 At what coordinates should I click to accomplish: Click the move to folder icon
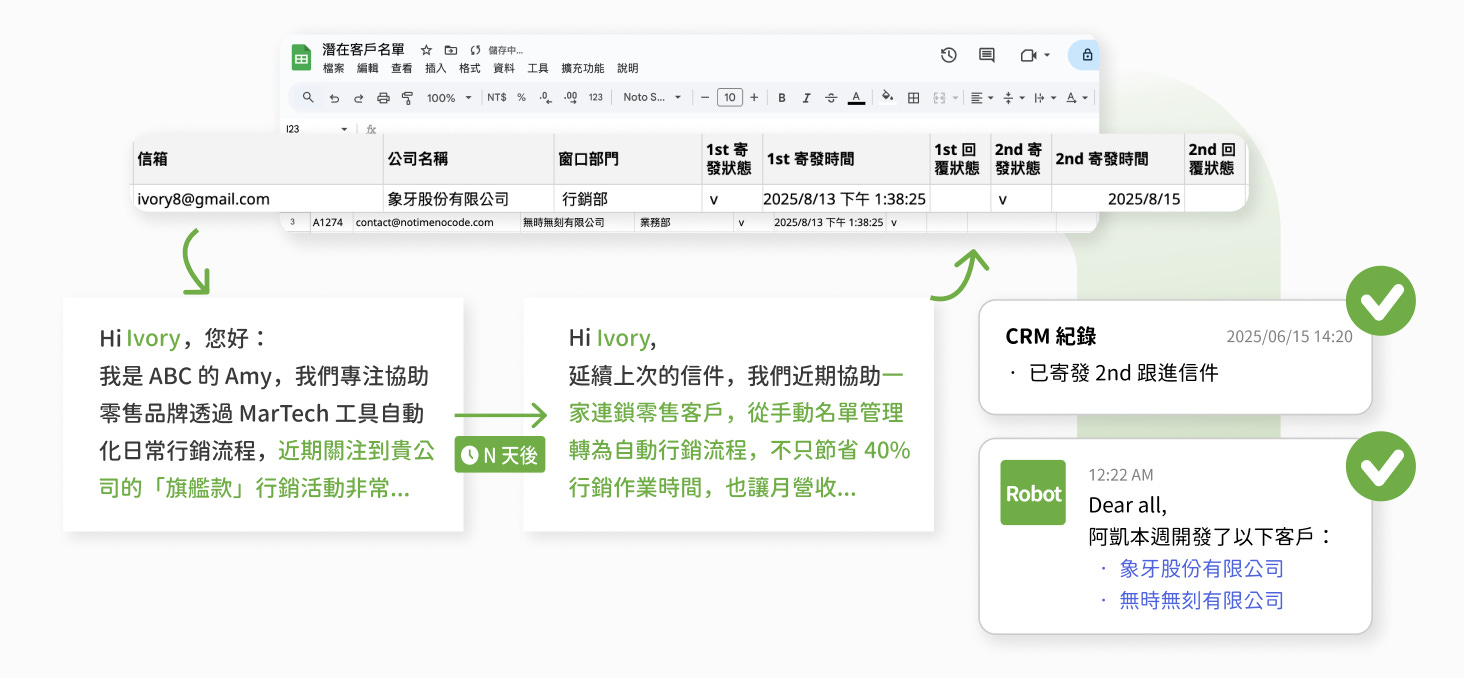451,50
